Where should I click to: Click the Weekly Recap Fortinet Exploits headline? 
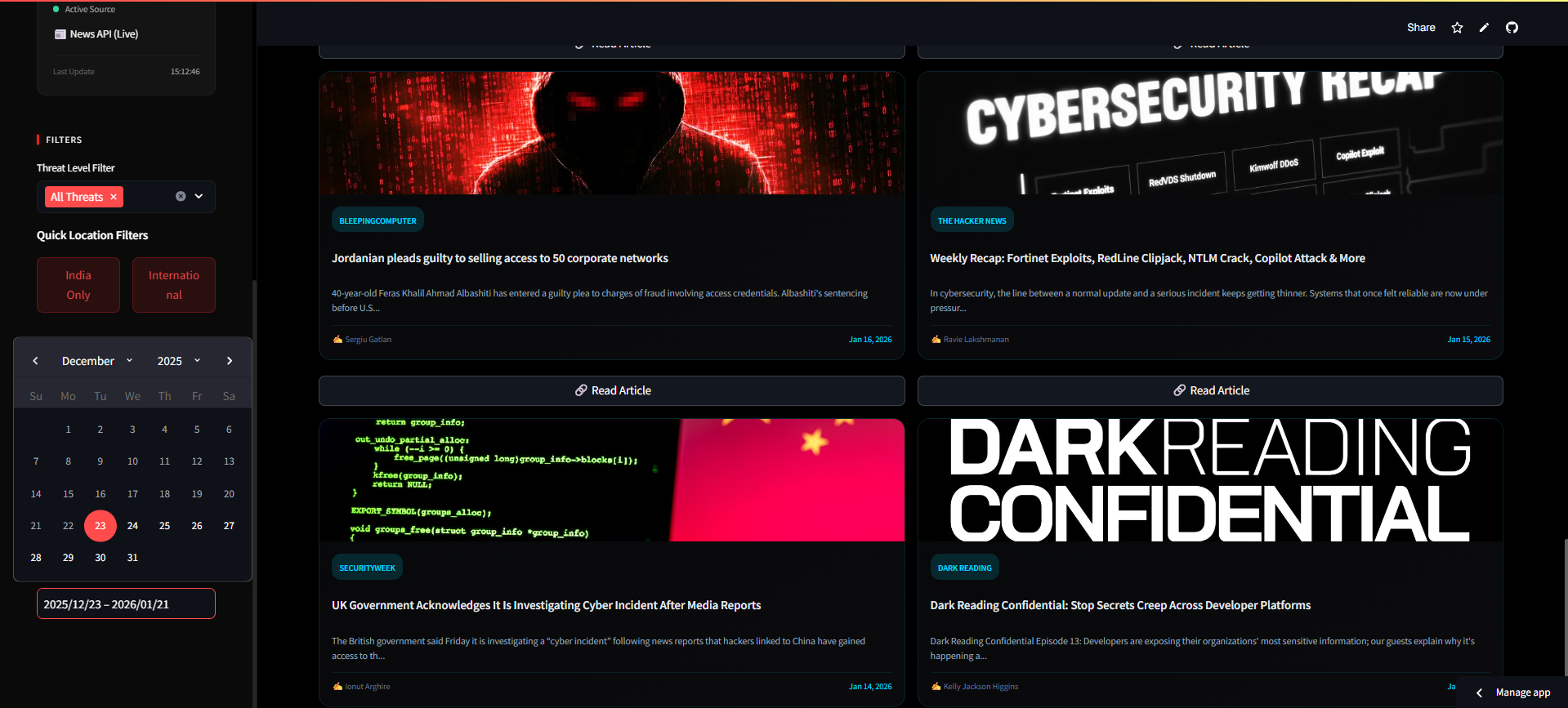pyautogui.click(x=1147, y=258)
